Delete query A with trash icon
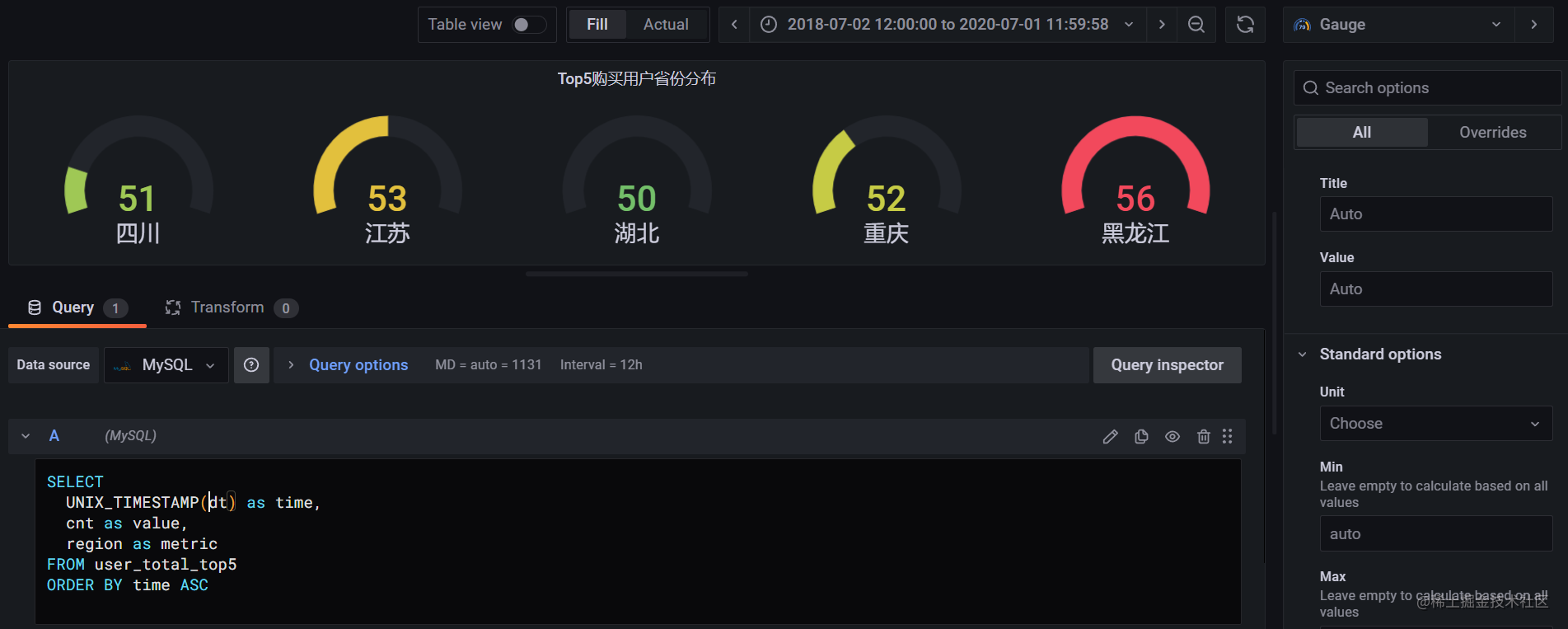The width and height of the screenshot is (1568, 629). tap(1204, 437)
